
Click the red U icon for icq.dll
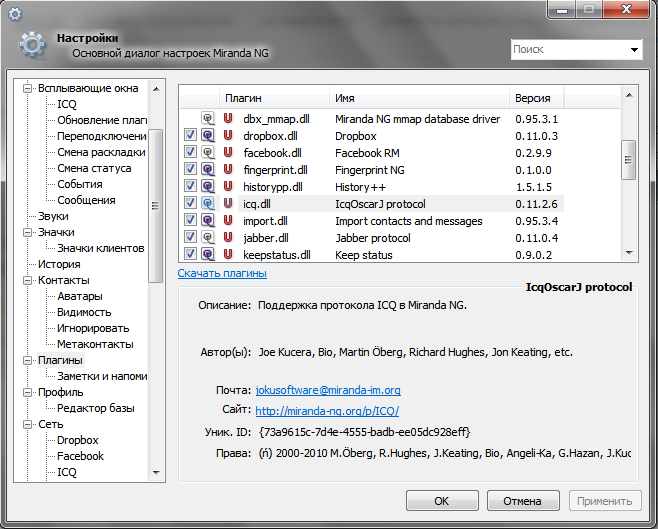click(228, 203)
